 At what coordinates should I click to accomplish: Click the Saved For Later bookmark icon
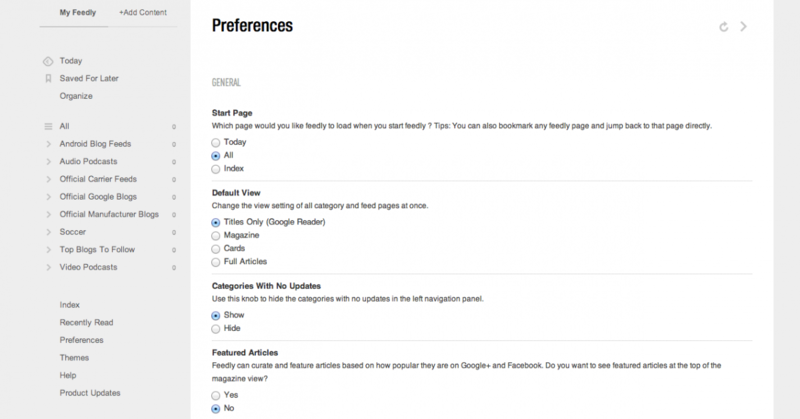click(x=48, y=79)
